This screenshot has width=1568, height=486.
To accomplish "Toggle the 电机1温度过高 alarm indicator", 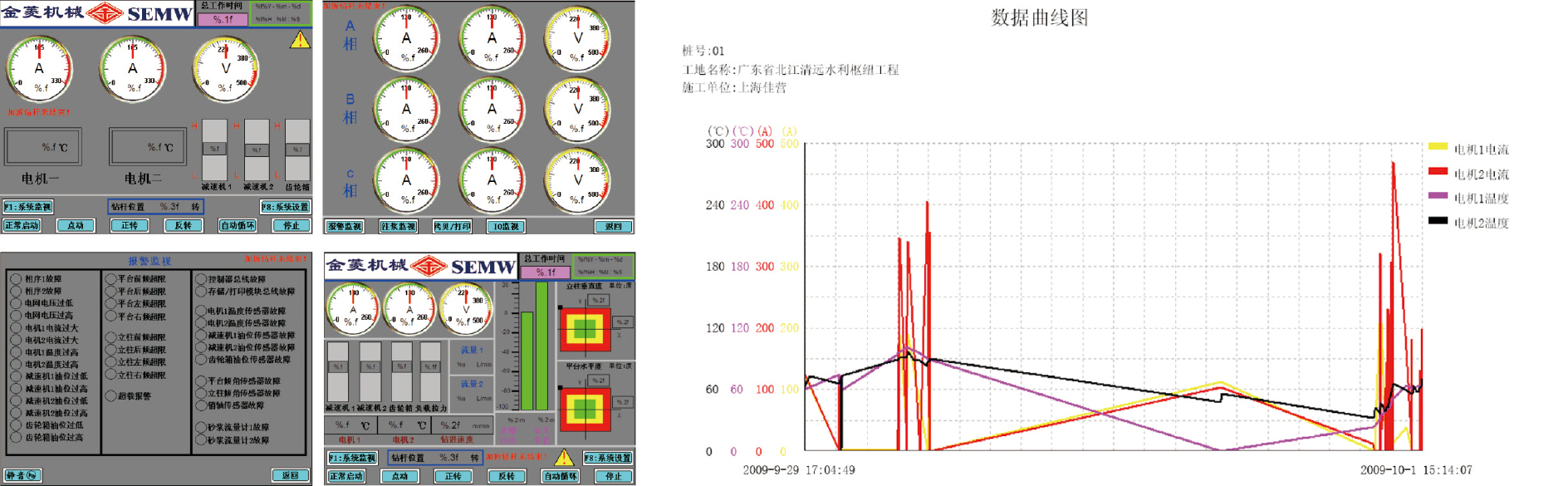I will tap(16, 352).
